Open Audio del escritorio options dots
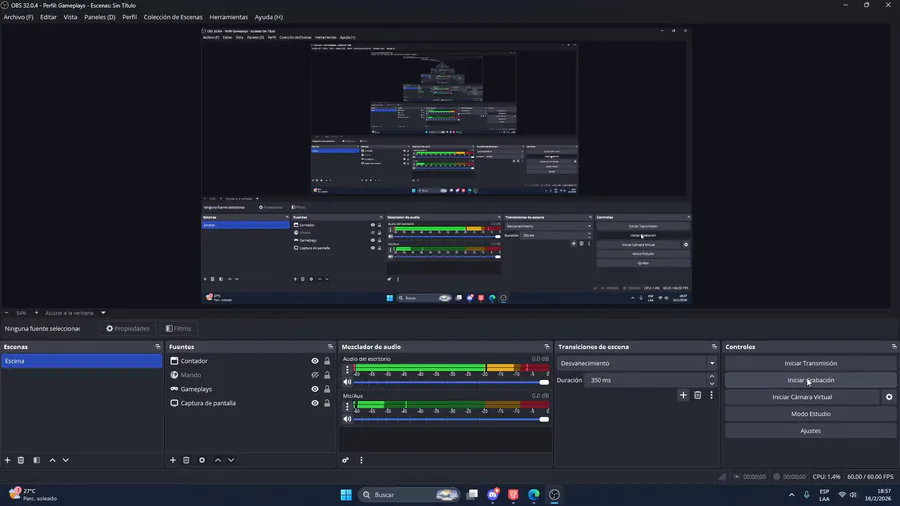The height and width of the screenshot is (506, 900). [x=347, y=369]
